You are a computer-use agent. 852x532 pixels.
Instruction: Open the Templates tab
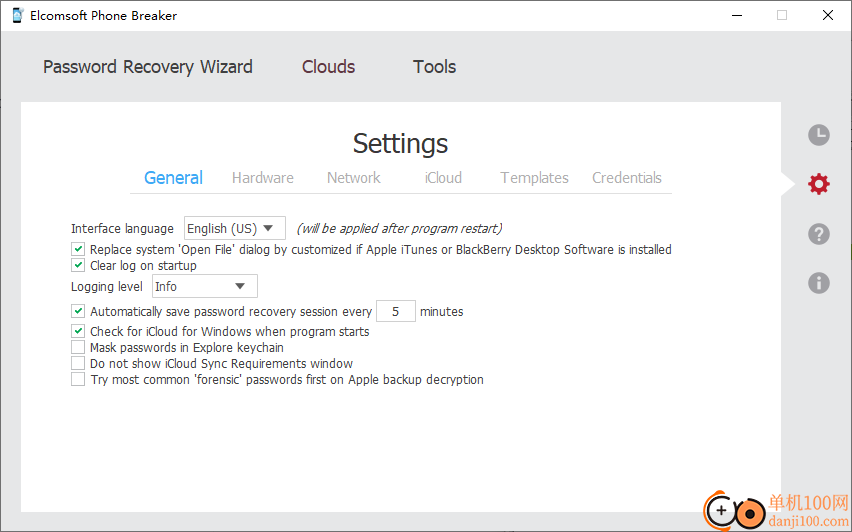tap(534, 178)
